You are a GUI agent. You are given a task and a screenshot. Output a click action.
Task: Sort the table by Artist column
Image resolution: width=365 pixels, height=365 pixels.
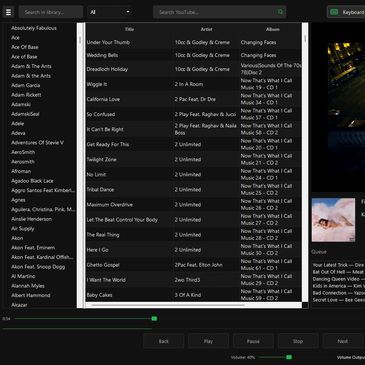[206, 29]
